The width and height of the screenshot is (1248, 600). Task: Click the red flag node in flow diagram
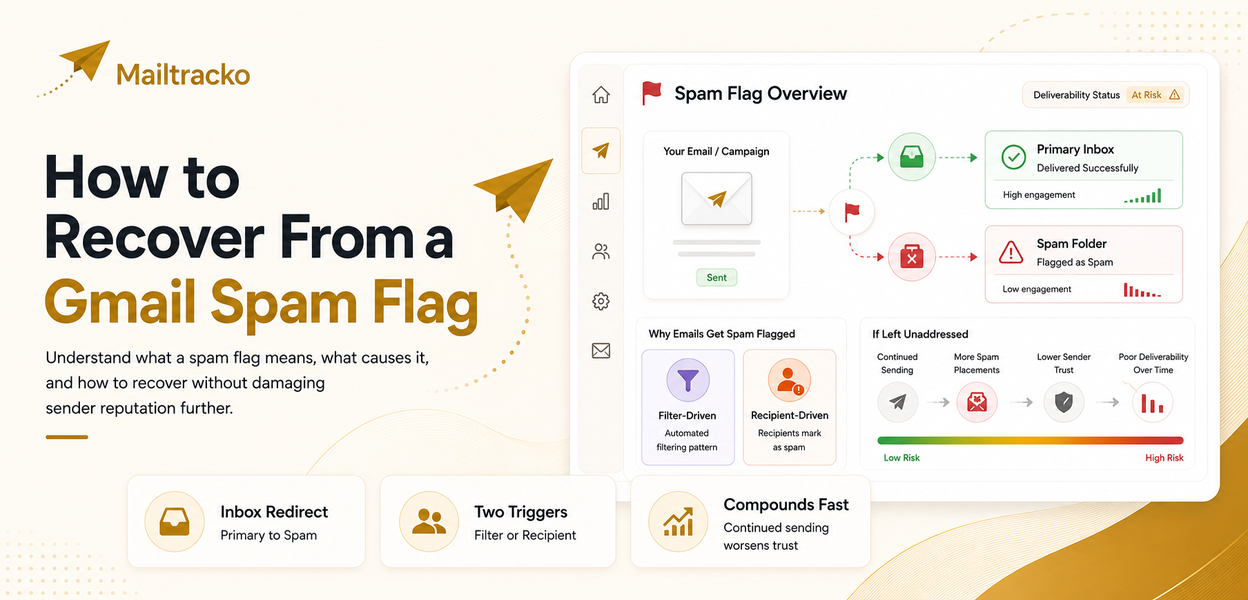852,211
